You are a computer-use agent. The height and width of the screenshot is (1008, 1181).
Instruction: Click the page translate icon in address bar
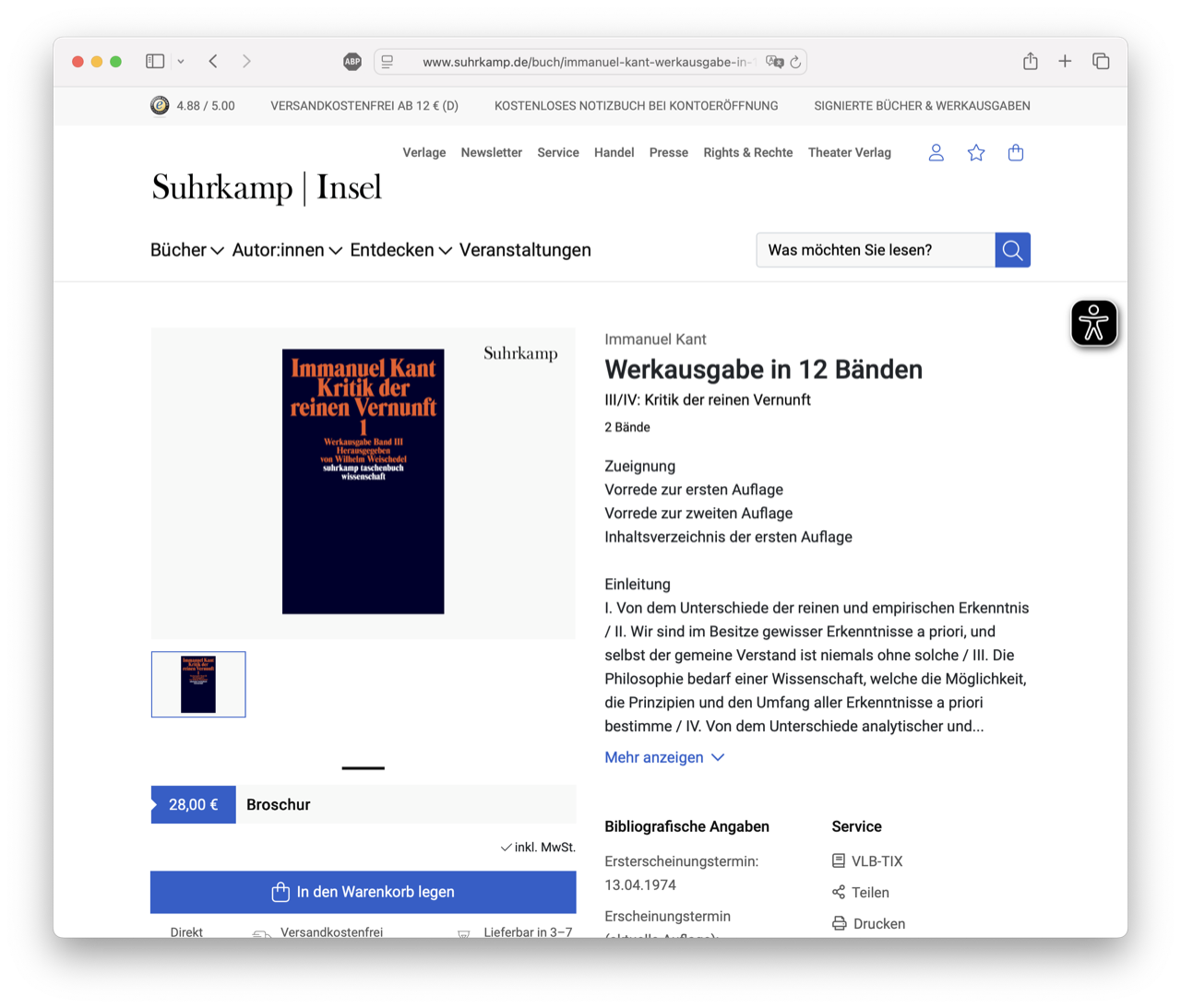pos(774,62)
